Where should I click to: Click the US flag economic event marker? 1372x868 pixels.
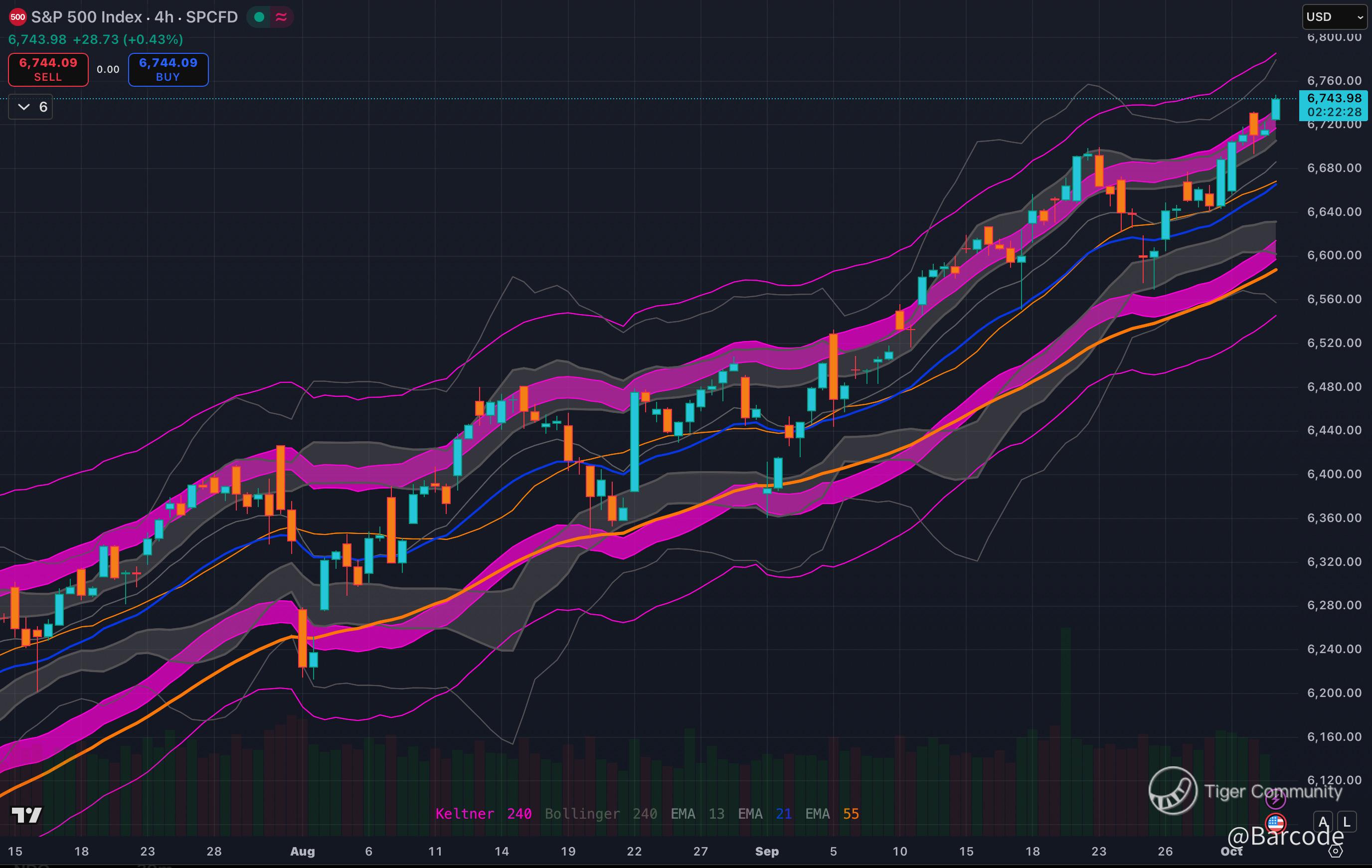1275,823
